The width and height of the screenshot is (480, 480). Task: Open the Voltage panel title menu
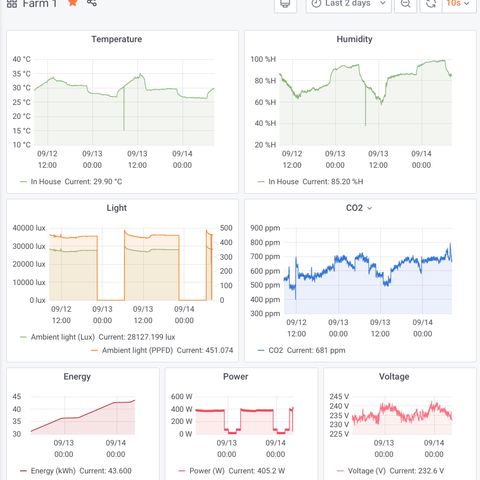394,376
